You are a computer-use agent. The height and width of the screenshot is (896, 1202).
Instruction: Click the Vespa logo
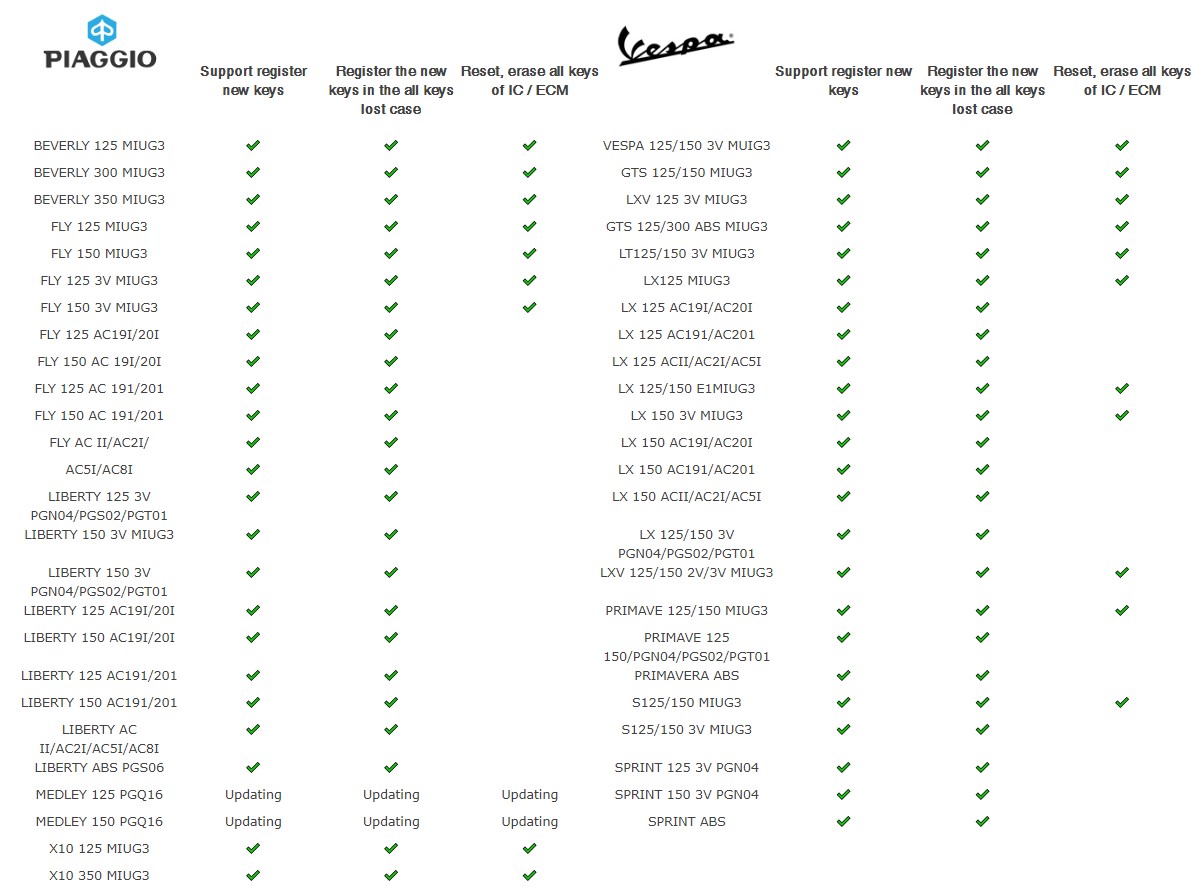click(676, 45)
